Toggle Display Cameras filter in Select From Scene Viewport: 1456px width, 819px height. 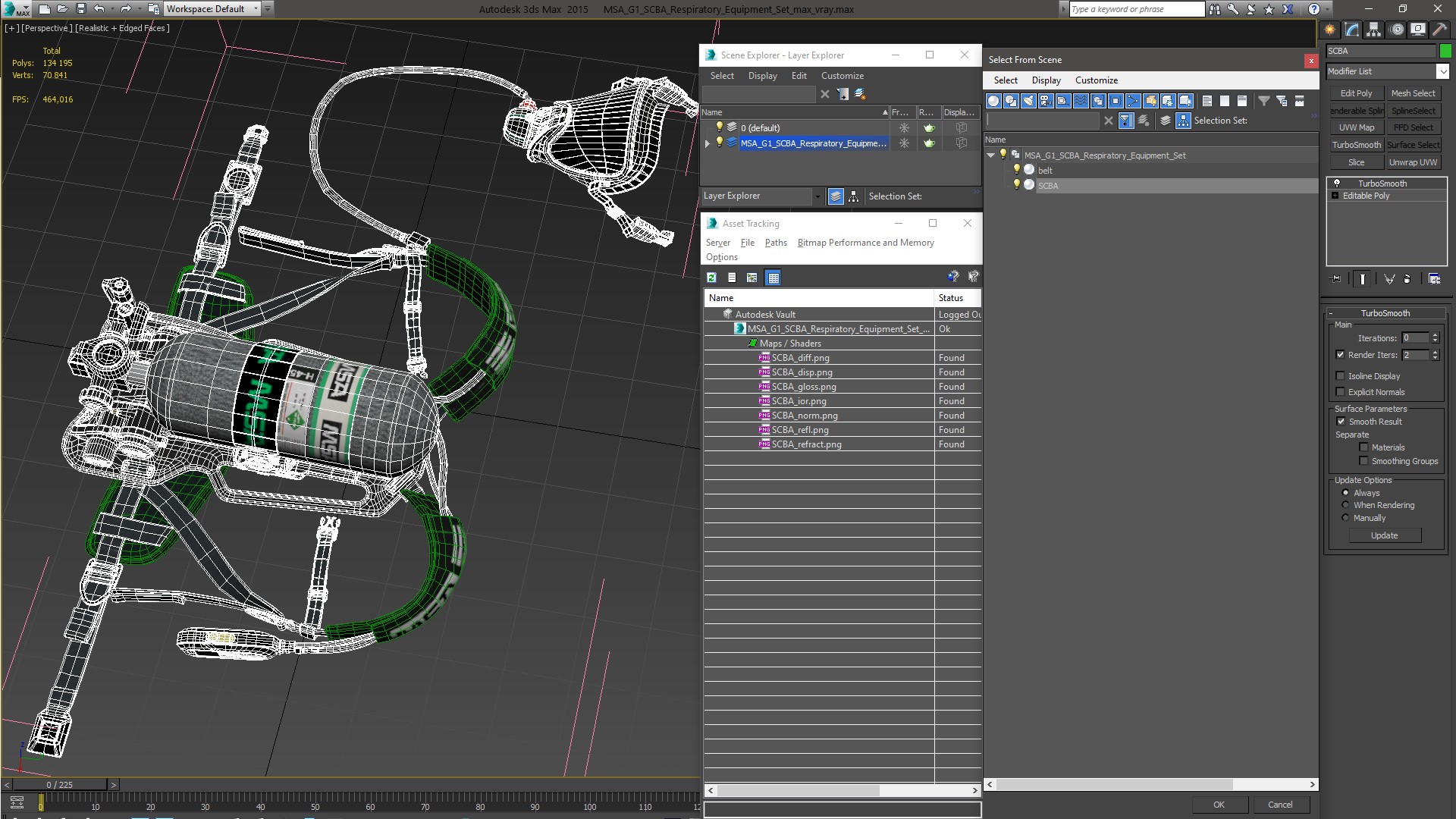click(x=1045, y=101)
